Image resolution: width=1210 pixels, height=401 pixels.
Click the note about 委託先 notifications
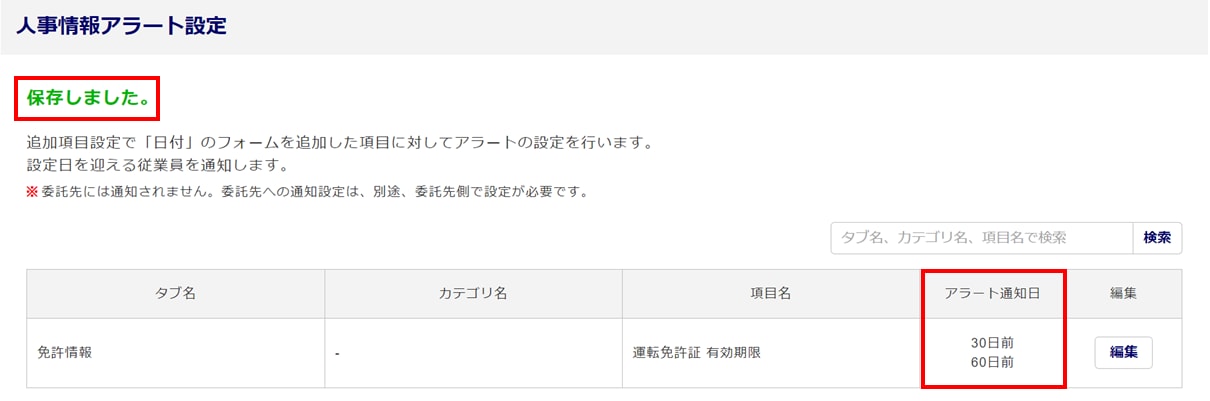[x=312, y=191]
